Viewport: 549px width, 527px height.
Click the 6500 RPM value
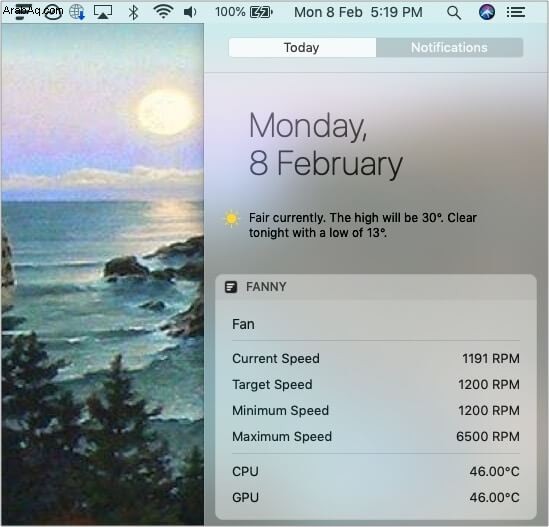(488, 437)
